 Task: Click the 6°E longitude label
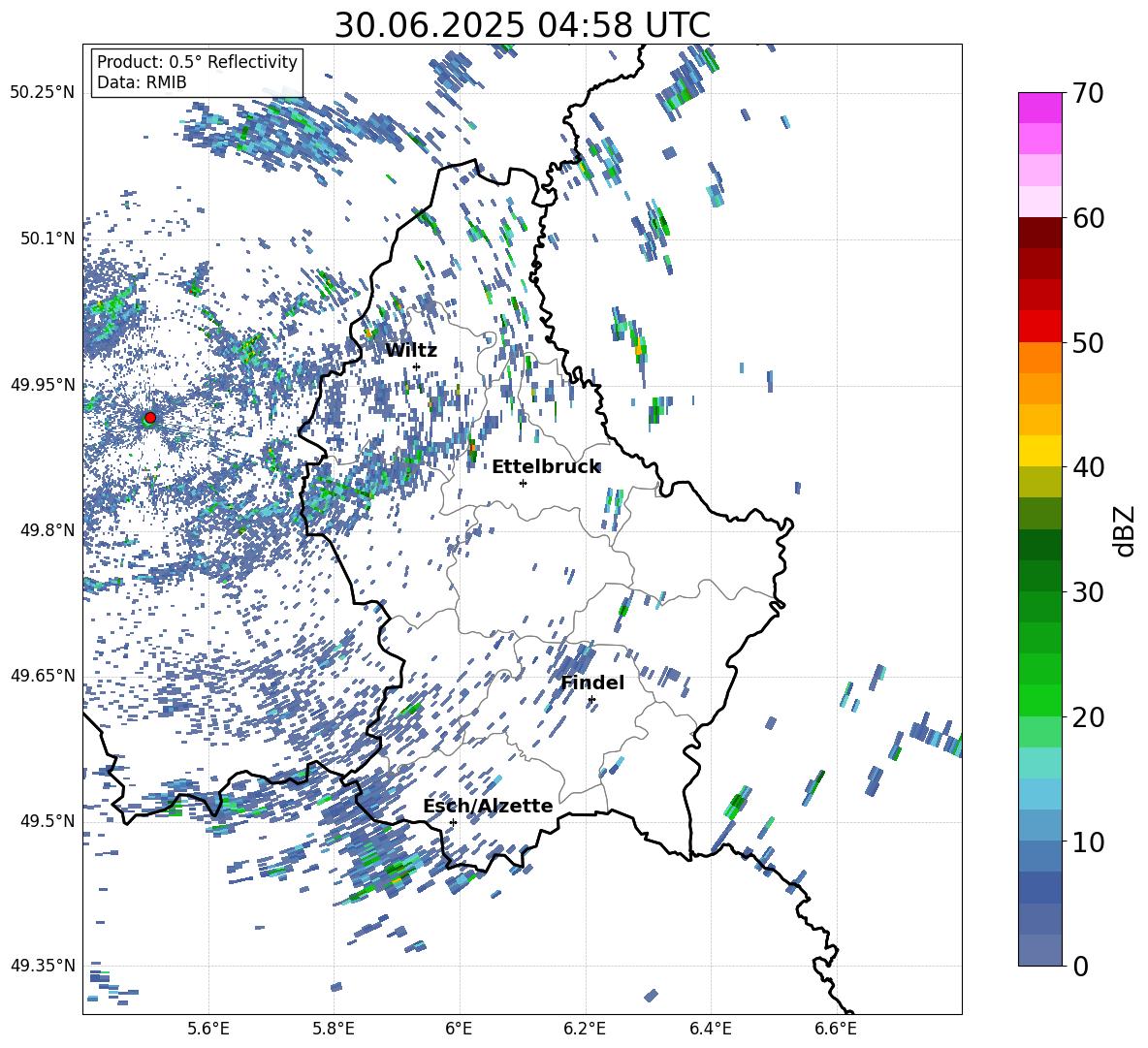pyautogui.click(x=459, y=1029)
